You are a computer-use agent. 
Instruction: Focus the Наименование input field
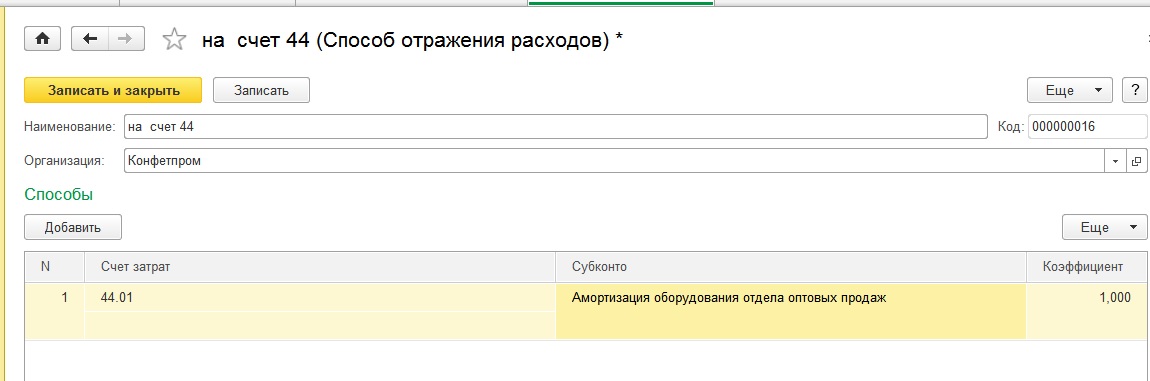click(x=556, y=127)
